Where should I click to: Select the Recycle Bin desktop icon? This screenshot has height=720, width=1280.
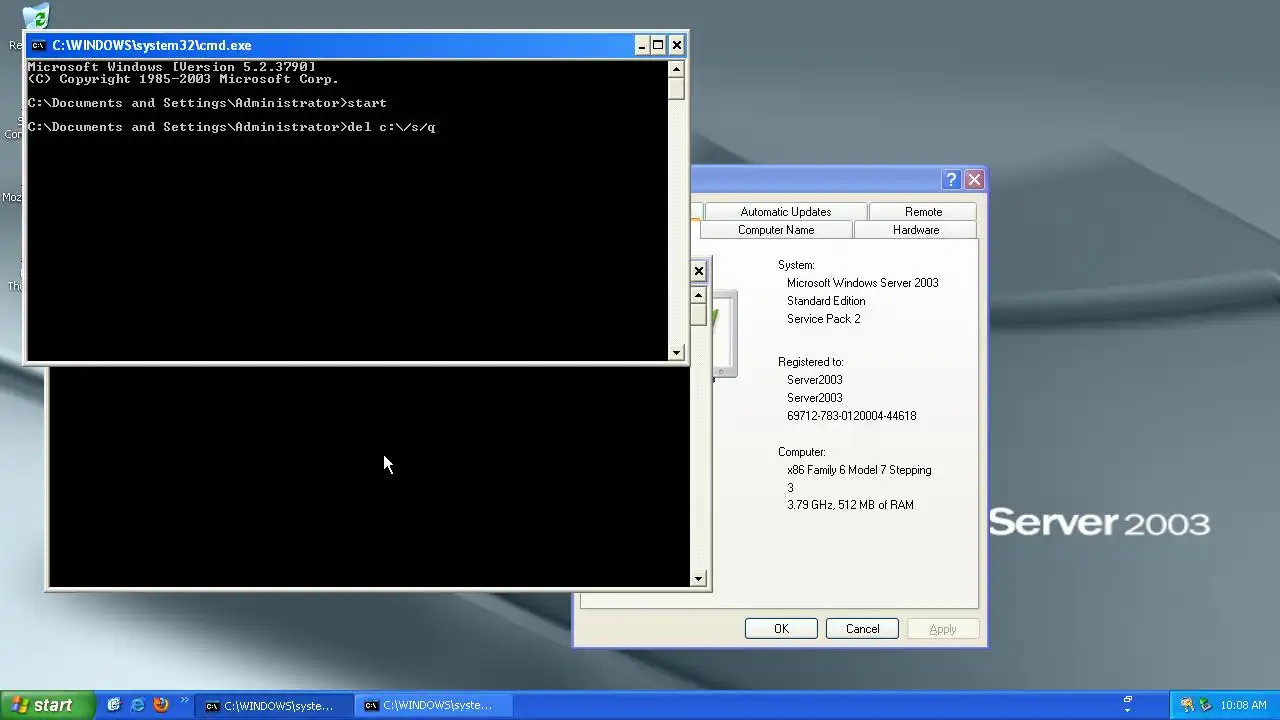36,16
